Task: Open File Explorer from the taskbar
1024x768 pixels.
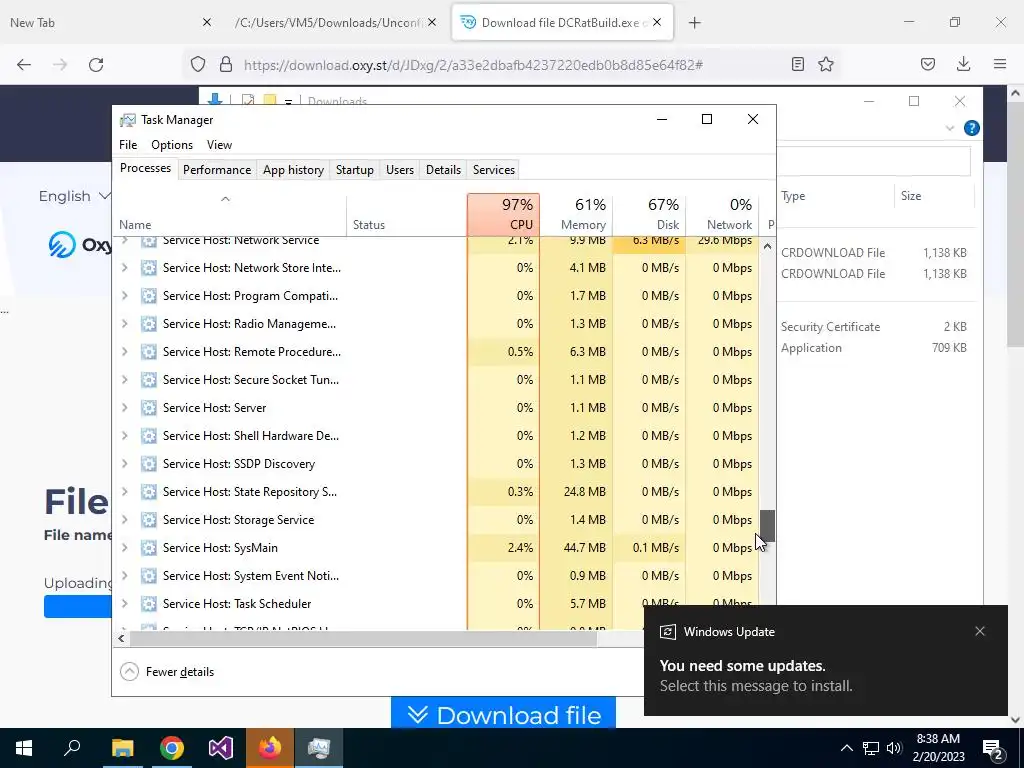Action: tap(122, 748)
